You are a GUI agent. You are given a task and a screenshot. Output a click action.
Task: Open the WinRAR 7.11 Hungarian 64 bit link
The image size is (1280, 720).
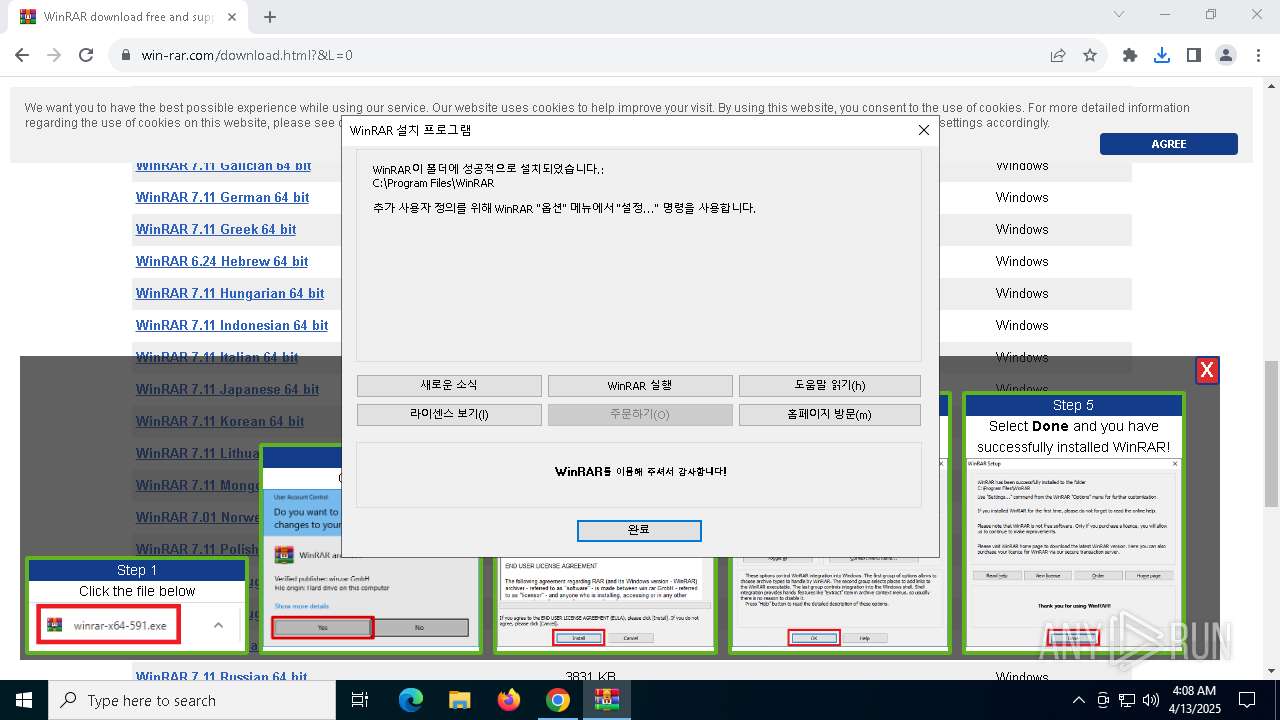(230, 293)
